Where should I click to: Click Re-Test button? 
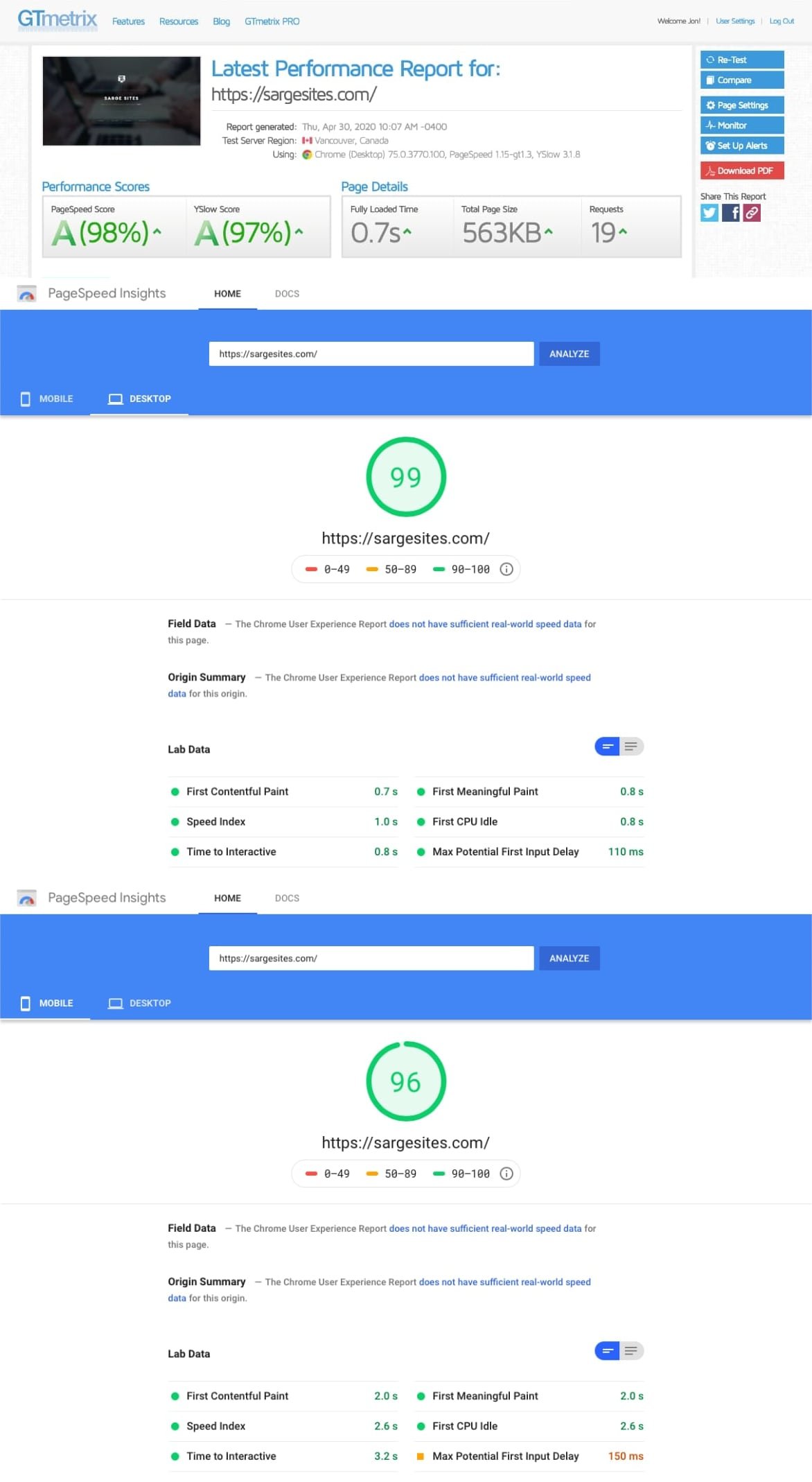(x=742, y=60)
